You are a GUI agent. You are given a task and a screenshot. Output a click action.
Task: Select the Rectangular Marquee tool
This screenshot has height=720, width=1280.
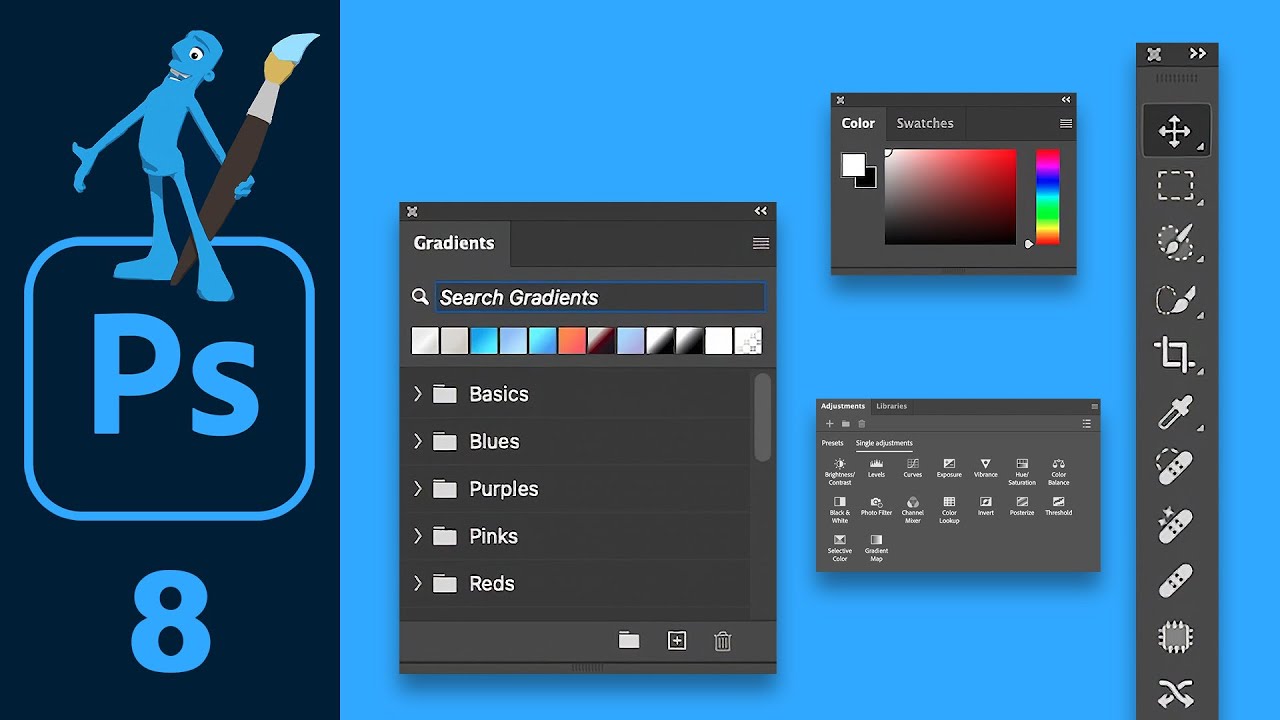coord(1175,186)
